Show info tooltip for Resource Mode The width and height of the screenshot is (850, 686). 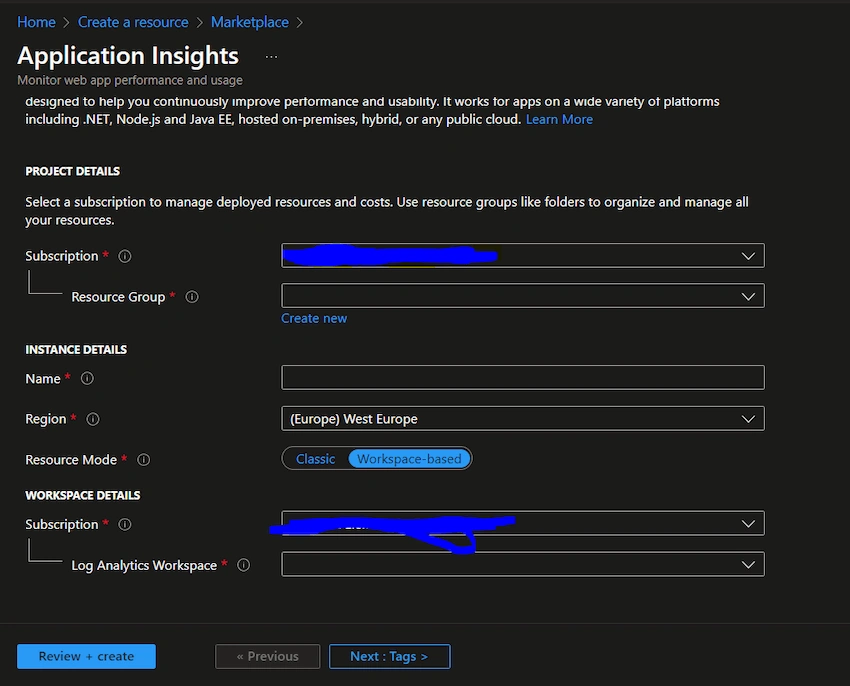click(143, 460)
